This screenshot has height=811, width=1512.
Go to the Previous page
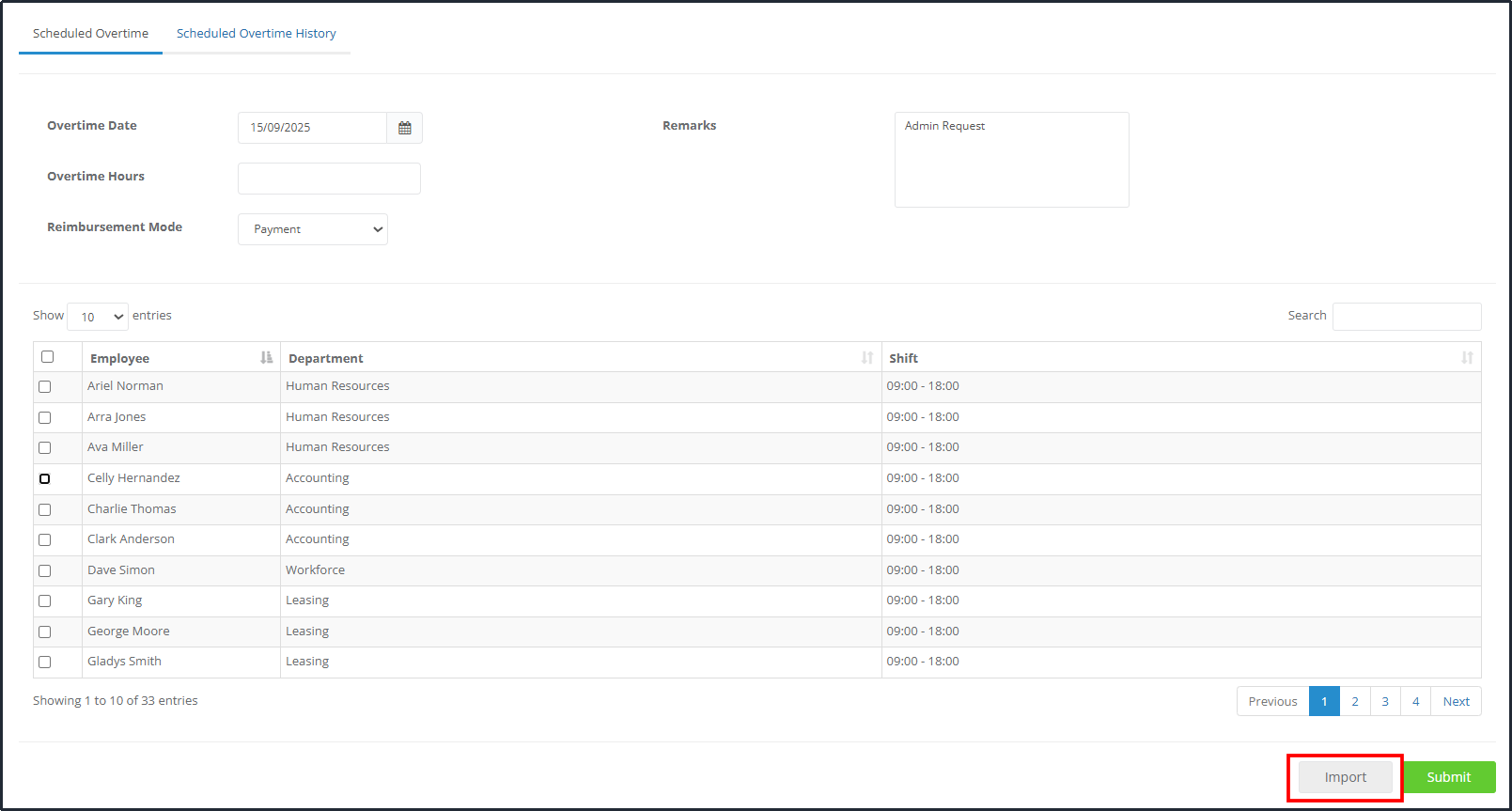[x=1272, y=701]
